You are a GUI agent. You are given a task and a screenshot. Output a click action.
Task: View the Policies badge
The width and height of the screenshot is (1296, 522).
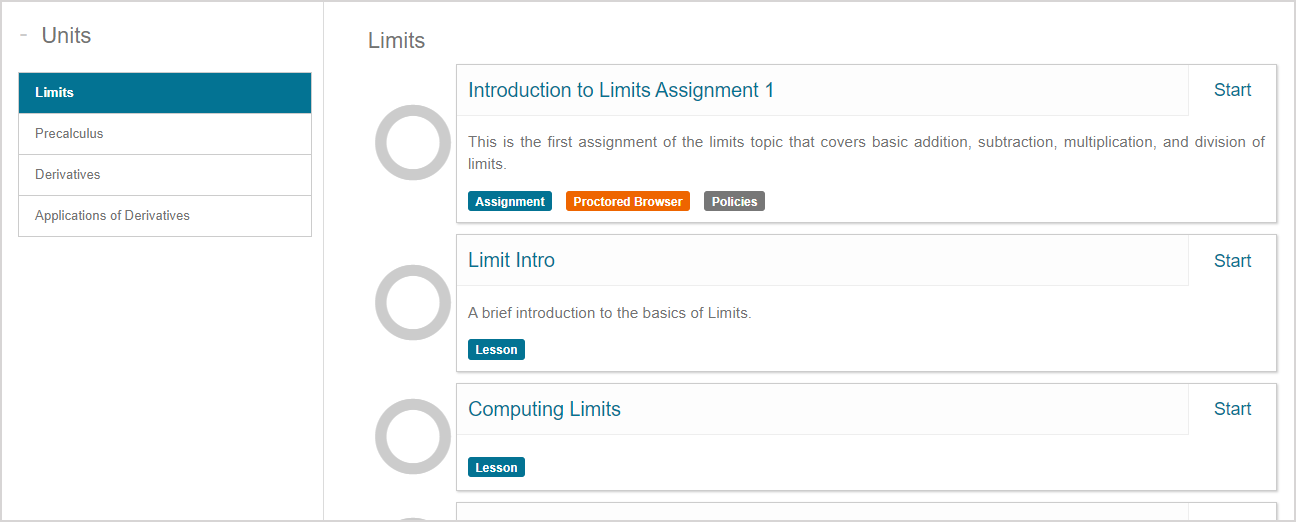(x=734, y=202)
